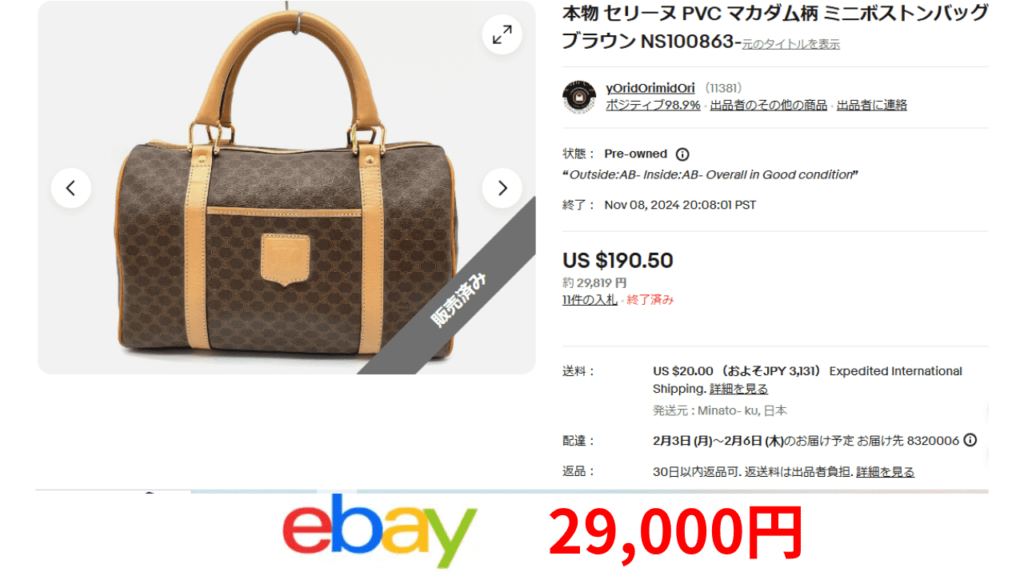View the seller's other items
This screenshot has width=1024, height=576.
tap(768, 105)
